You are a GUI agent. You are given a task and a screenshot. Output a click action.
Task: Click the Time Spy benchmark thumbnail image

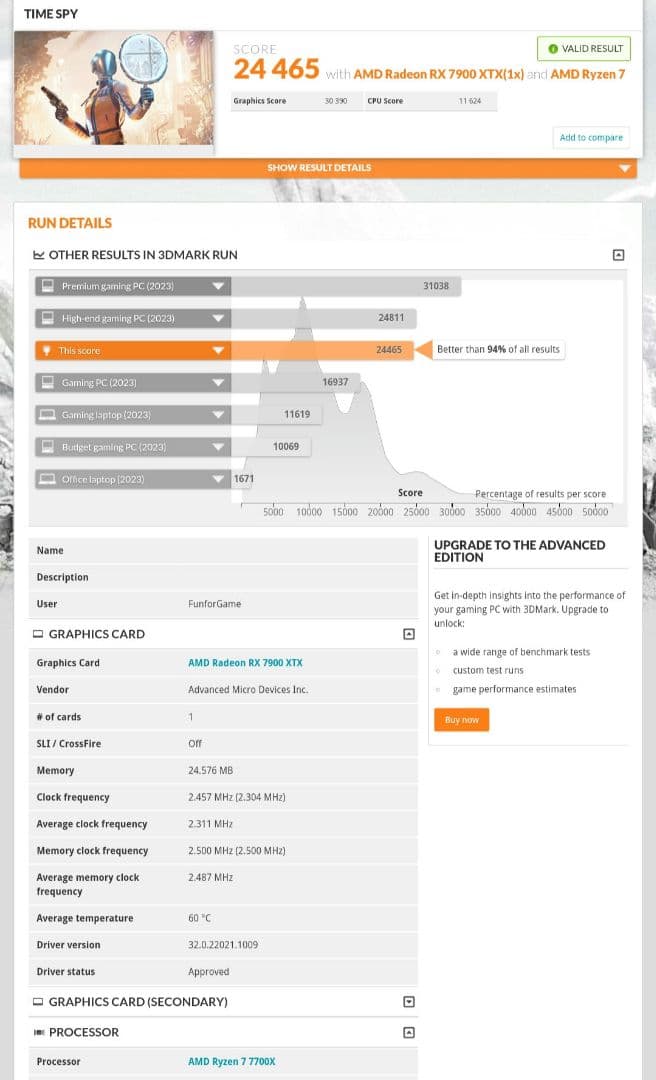pos(114,88)
